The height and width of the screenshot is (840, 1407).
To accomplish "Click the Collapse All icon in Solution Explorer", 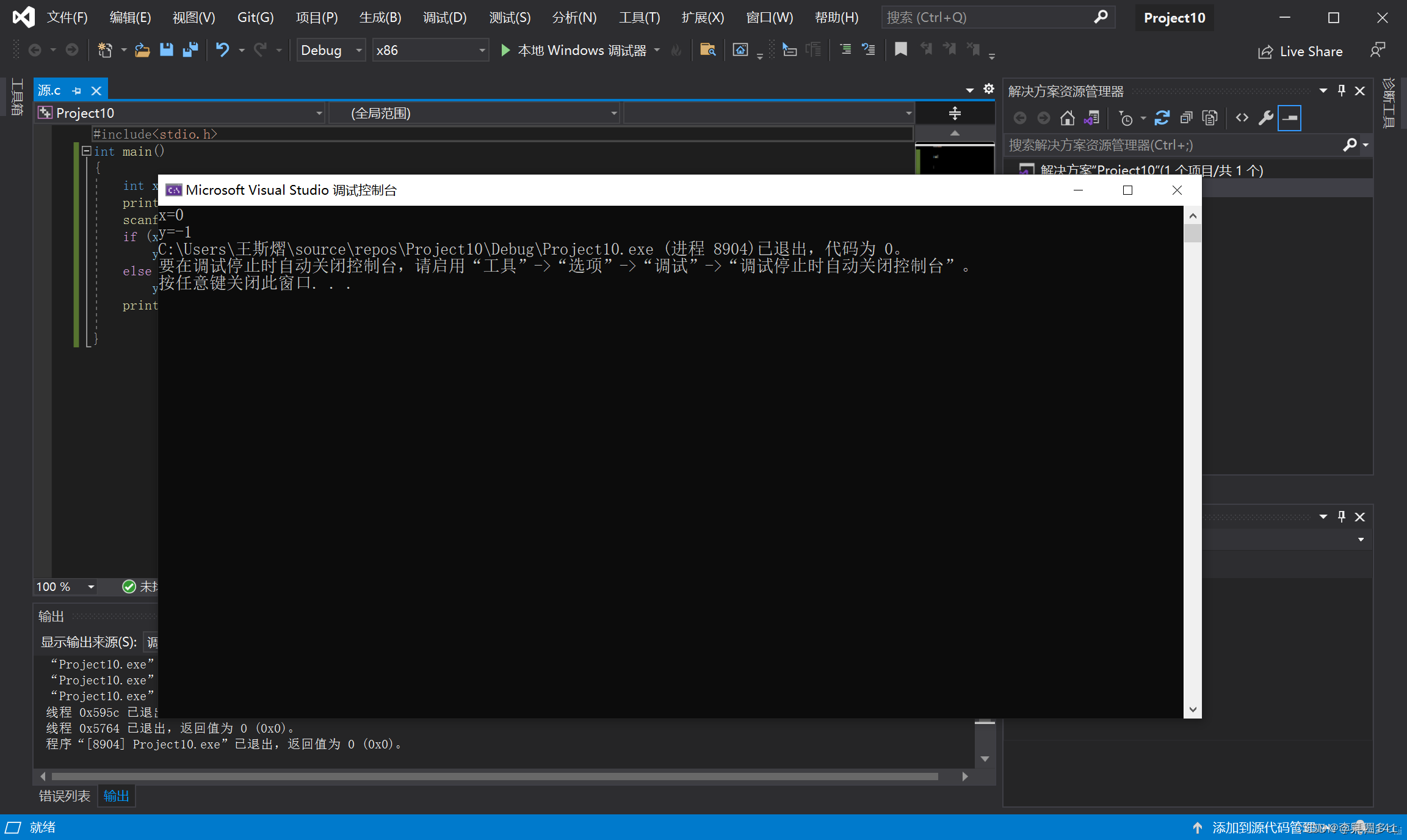I will pos(1186,118).
